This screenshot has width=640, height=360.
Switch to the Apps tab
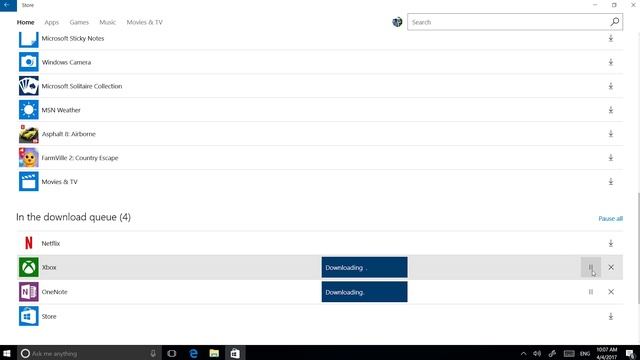[x=51, y=22]
